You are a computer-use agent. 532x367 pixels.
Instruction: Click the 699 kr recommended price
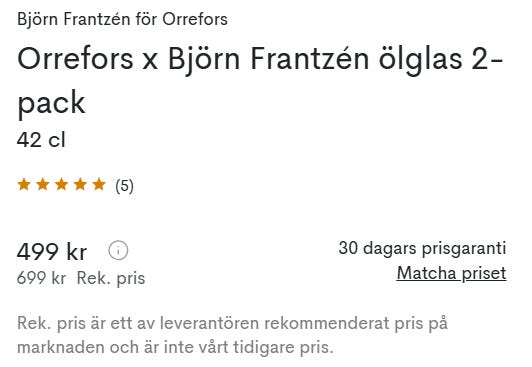41,278
